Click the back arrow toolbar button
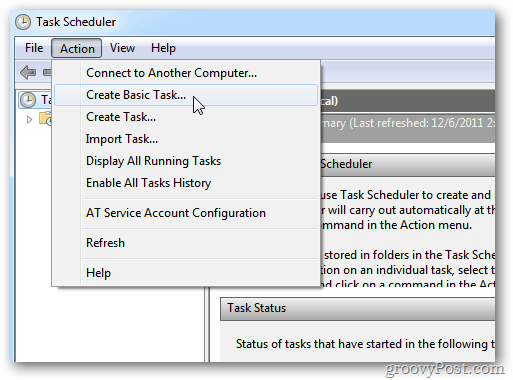The height and width of the screenshot is (380, 513). coord(28,72)
